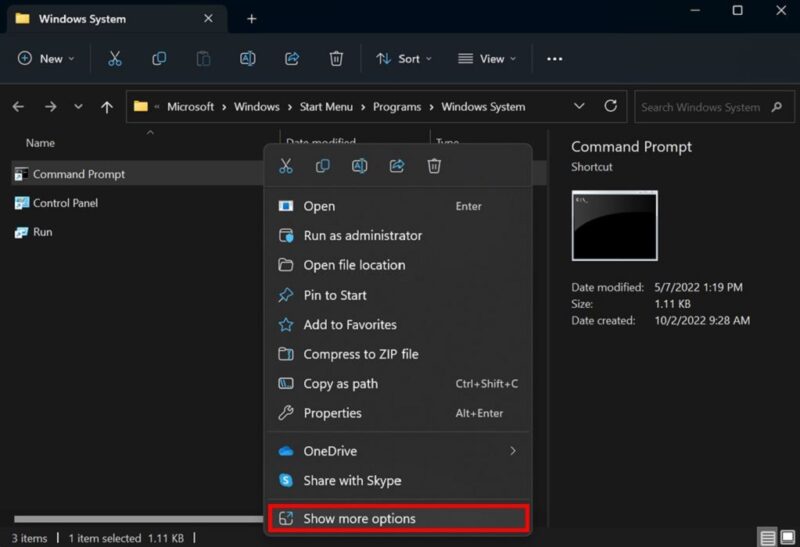Viewport: 800px width, 547px height.
Task: Expand the OneDrive submenu arrow
Action: pyautogui.click(x=513, y=451)
